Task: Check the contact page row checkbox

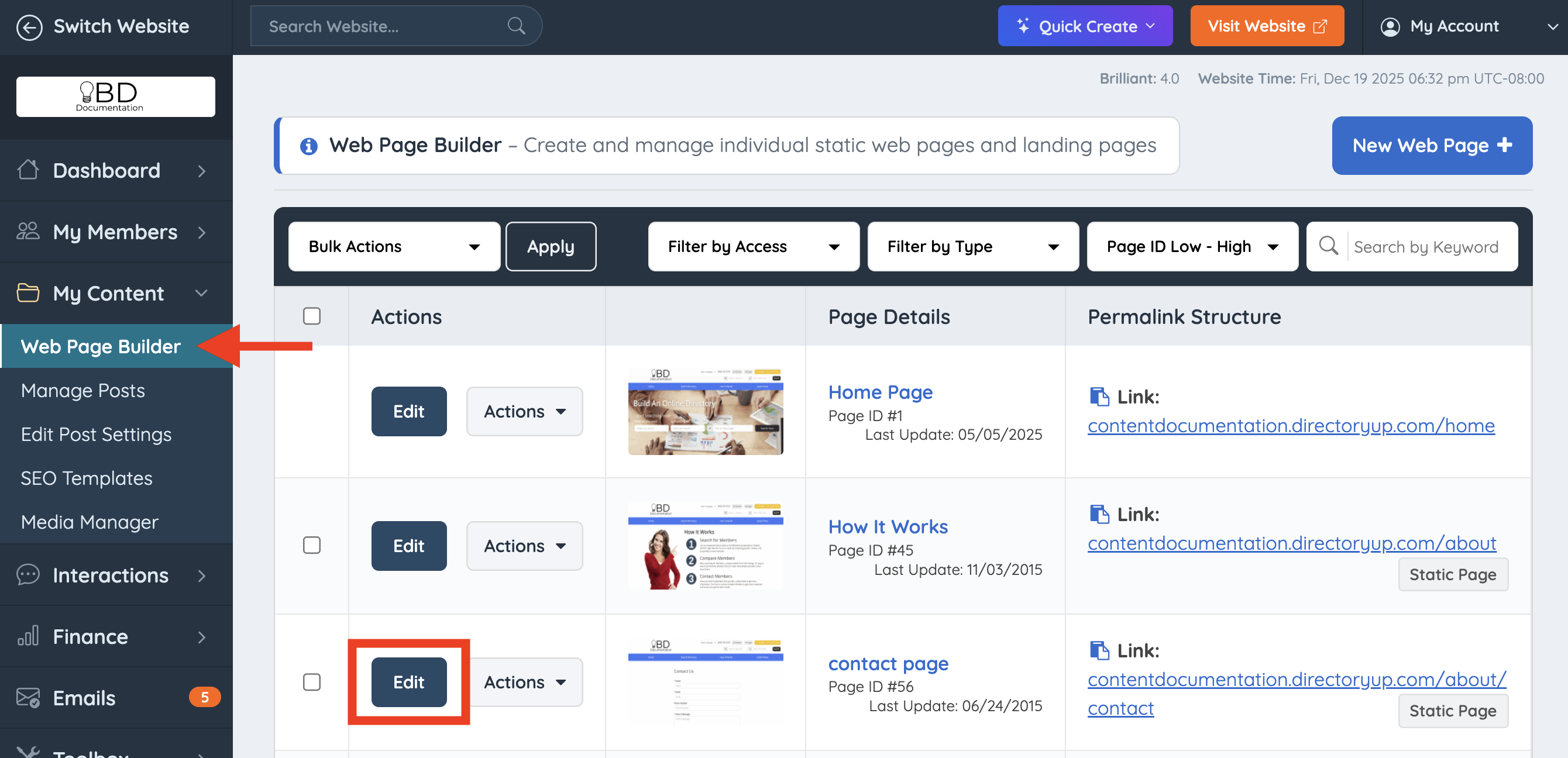Action: coord(312,681)
